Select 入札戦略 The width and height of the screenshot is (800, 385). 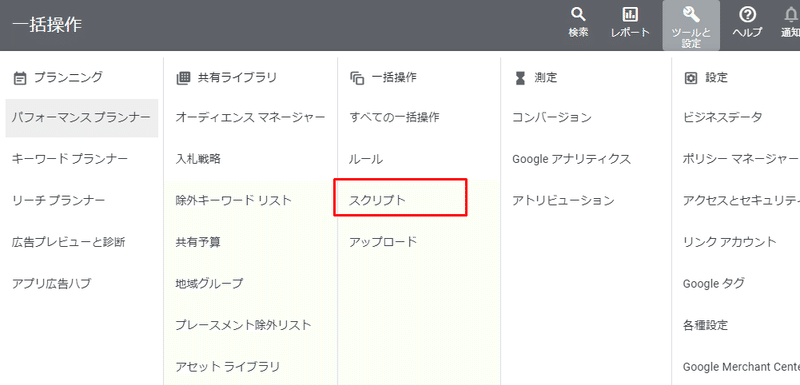[198, 159]
